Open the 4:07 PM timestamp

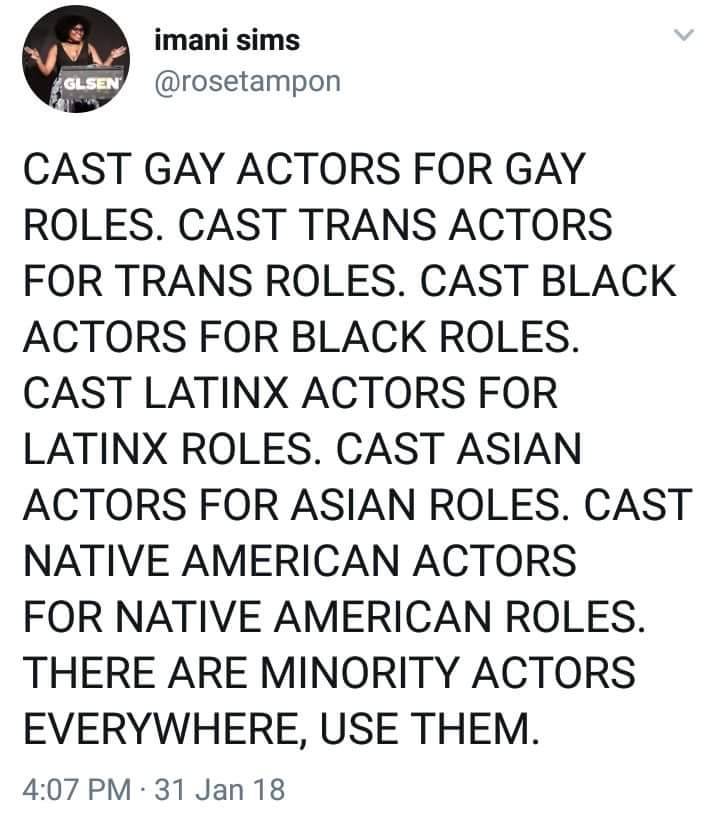point(77,789)
